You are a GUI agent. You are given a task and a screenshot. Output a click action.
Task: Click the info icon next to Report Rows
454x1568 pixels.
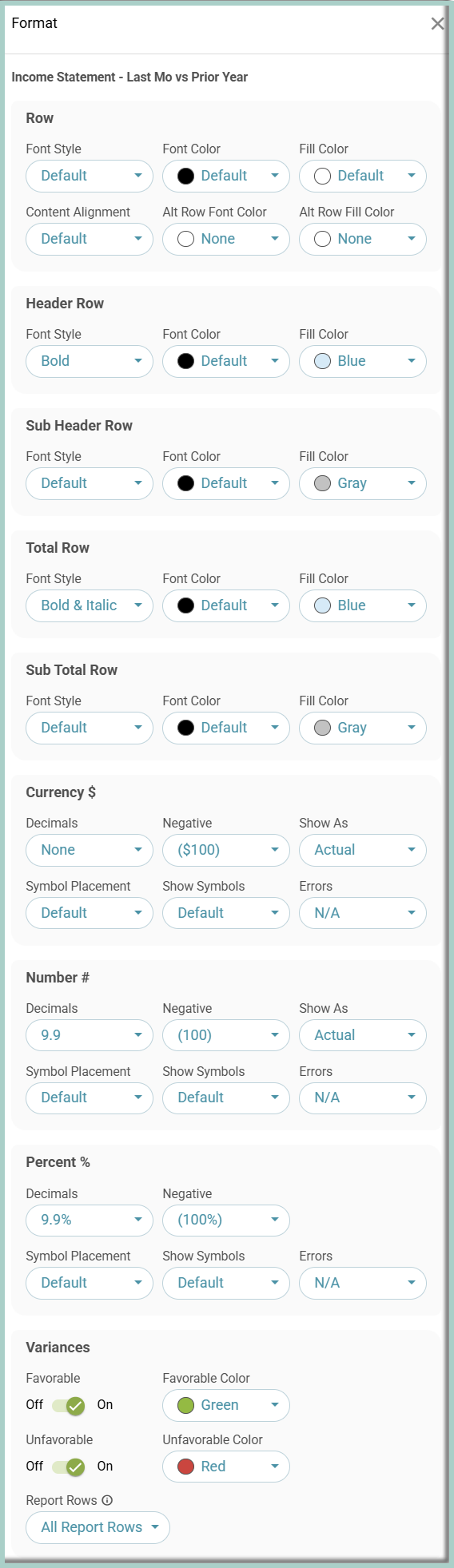(x=107, y=1500)
